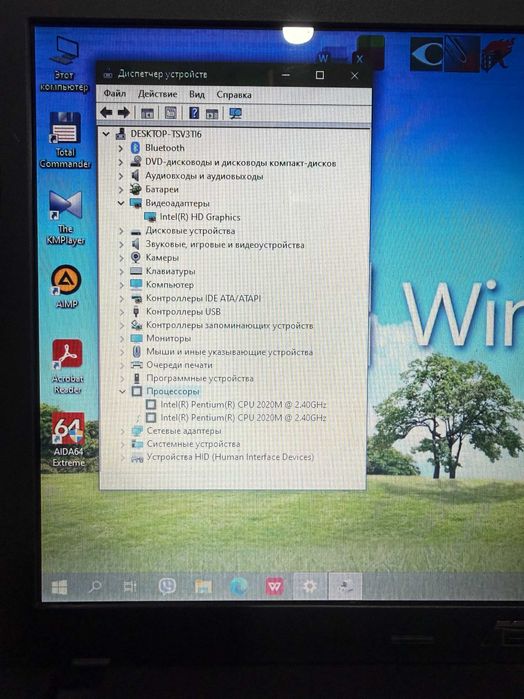Viewport: 524px width, 699px height.
Task: Open AIDA64 Extreme desktop shortcut
Action: tap(68, 439)
